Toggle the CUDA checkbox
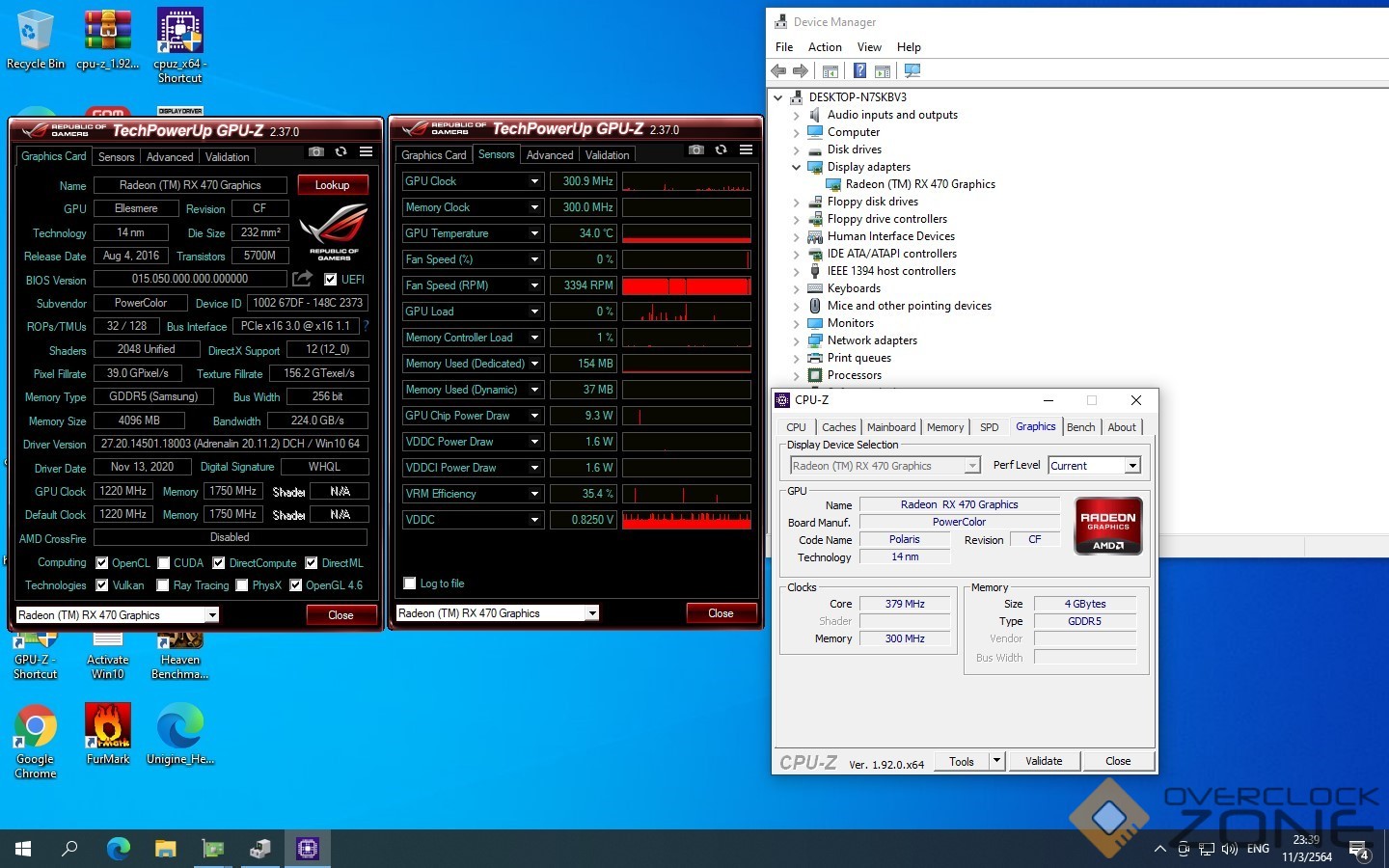 164,563
